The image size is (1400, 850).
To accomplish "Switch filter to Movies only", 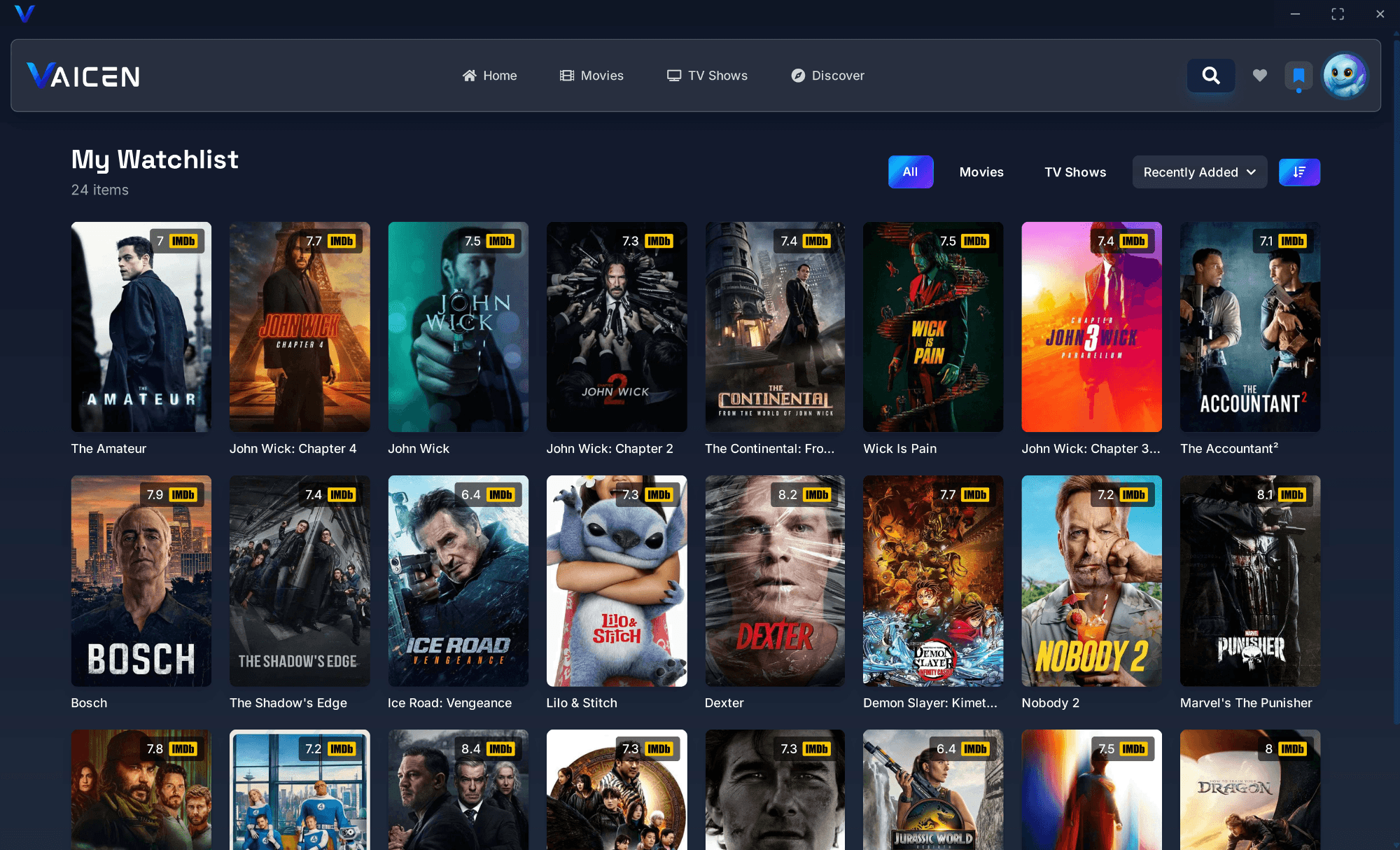I will [981, 172].
